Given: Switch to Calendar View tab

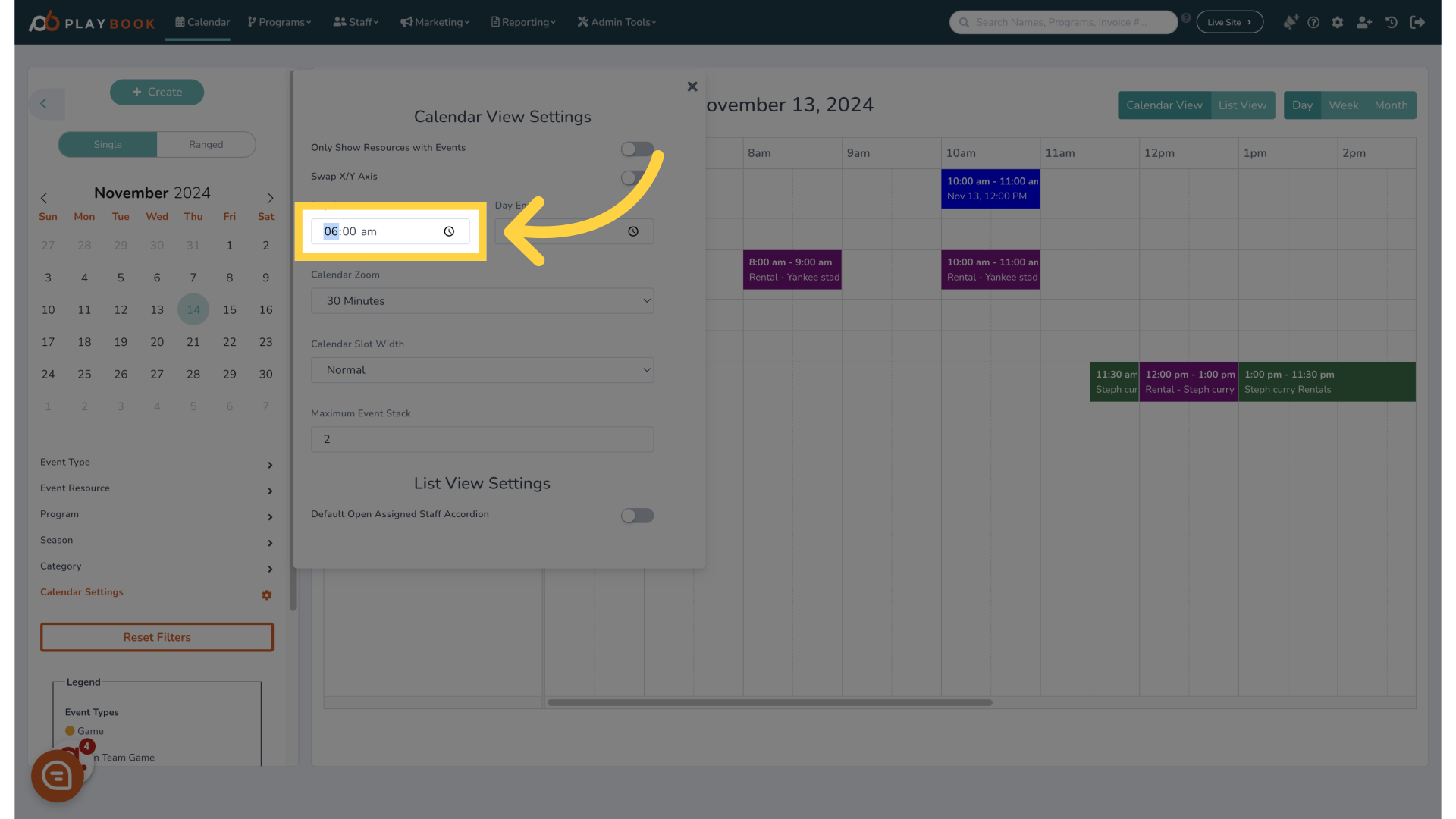Looking at the screenshot, I should point(1163,105).
